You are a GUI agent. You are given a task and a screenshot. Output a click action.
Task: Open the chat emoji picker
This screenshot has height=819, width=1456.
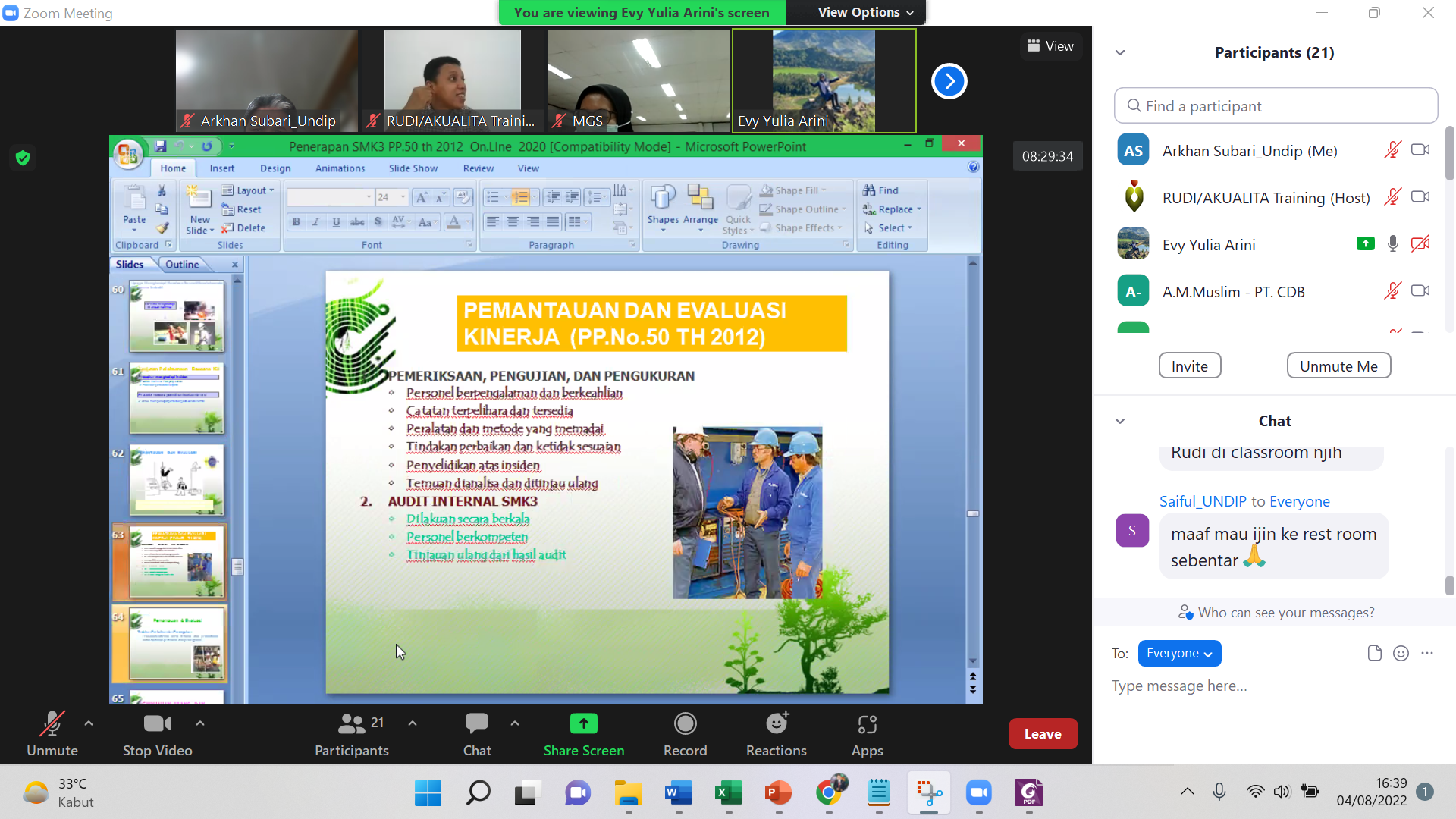coord(1401,654)
